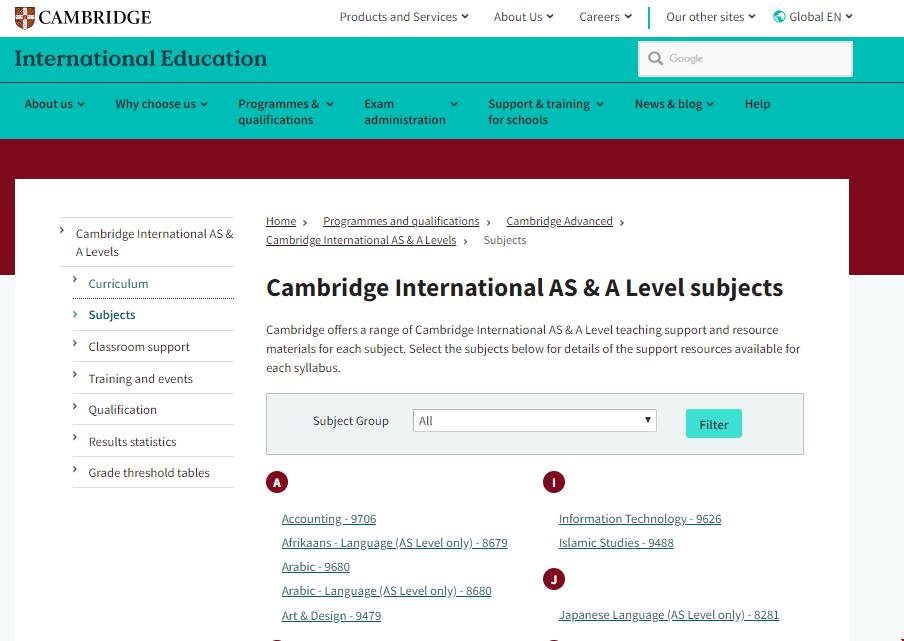This screenshot has width=904, height=641.
Task: Open the Accounting - 9706 subject link
Action: [x=329, y=519]
